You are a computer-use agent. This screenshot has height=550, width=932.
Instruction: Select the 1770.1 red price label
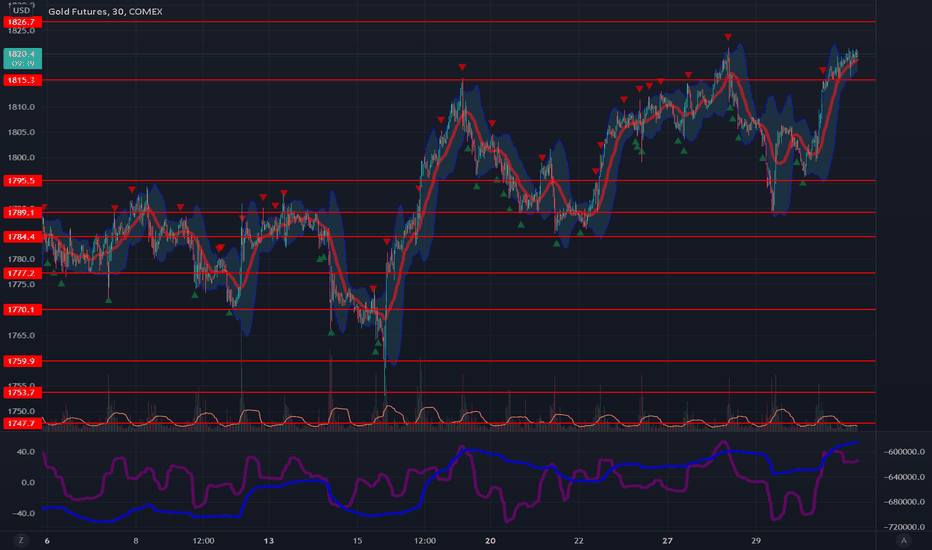tap(23, 310)
